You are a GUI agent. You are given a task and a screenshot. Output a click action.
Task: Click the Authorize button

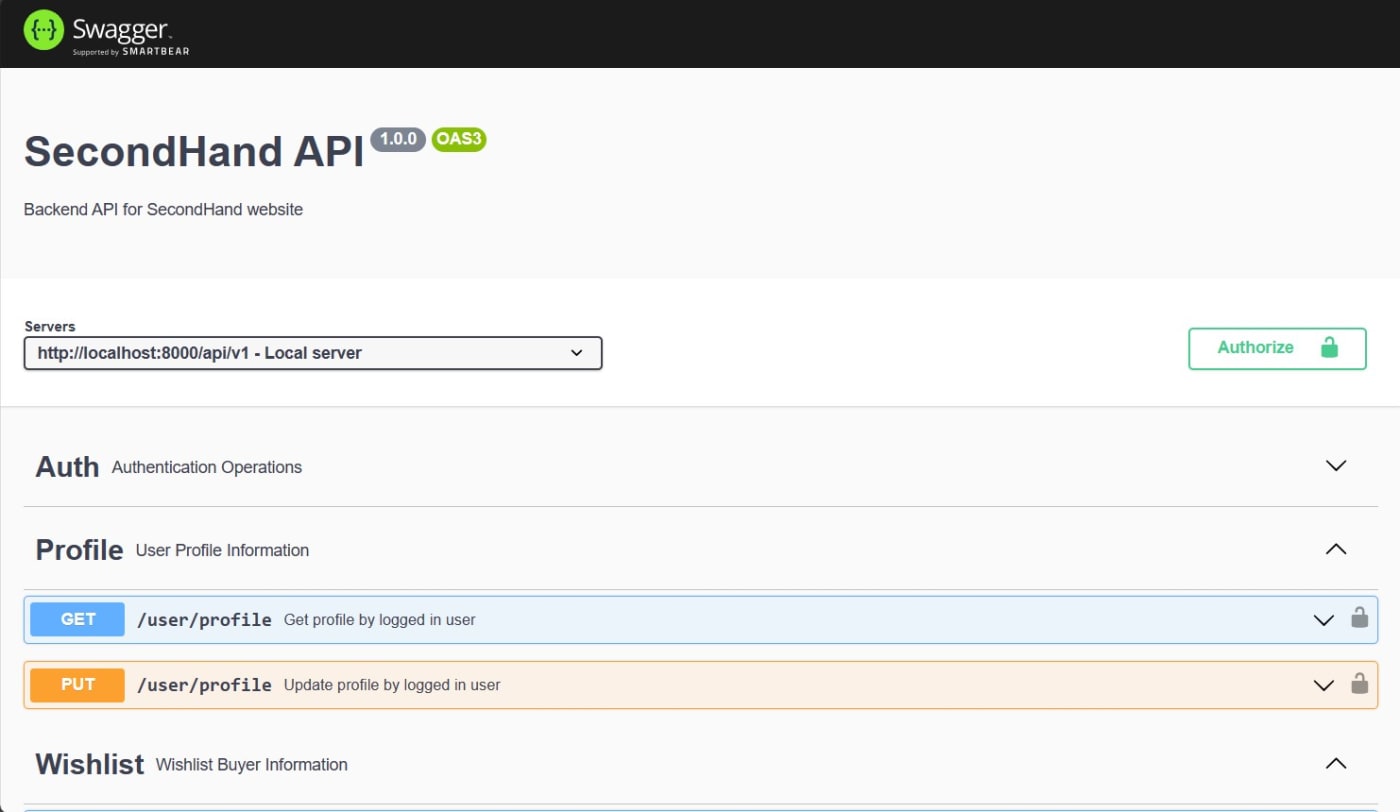tap(1277, 349)
